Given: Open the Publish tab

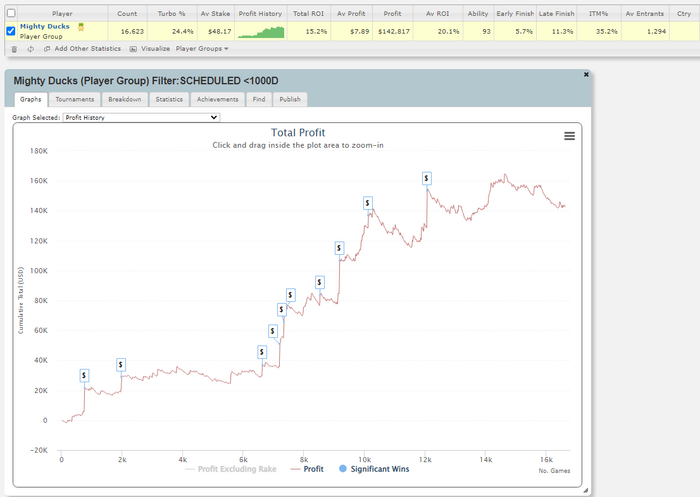Looking at the screenshot, I should [290, 99].
